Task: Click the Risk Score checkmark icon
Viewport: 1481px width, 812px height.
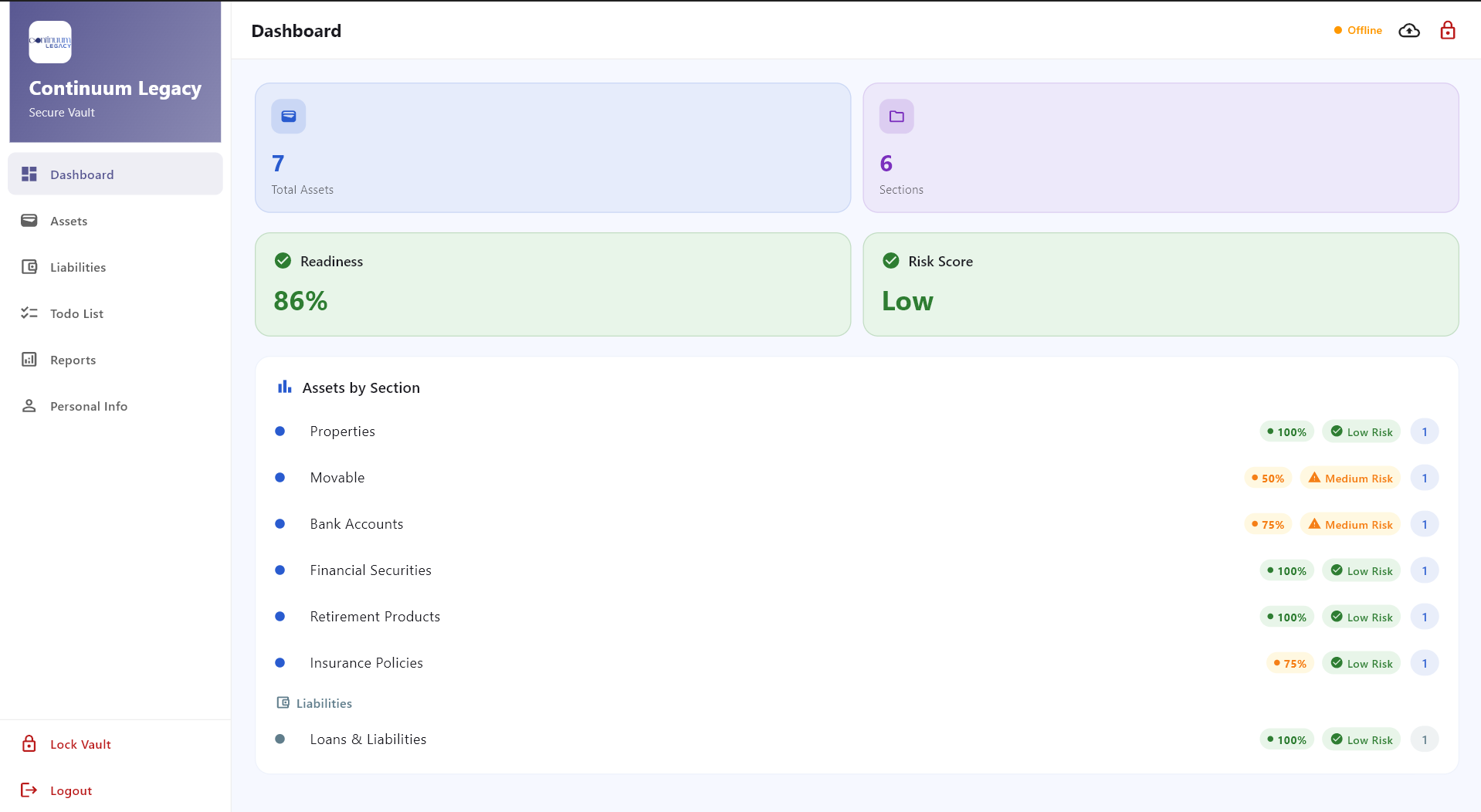Action: (x=890, y=261)
